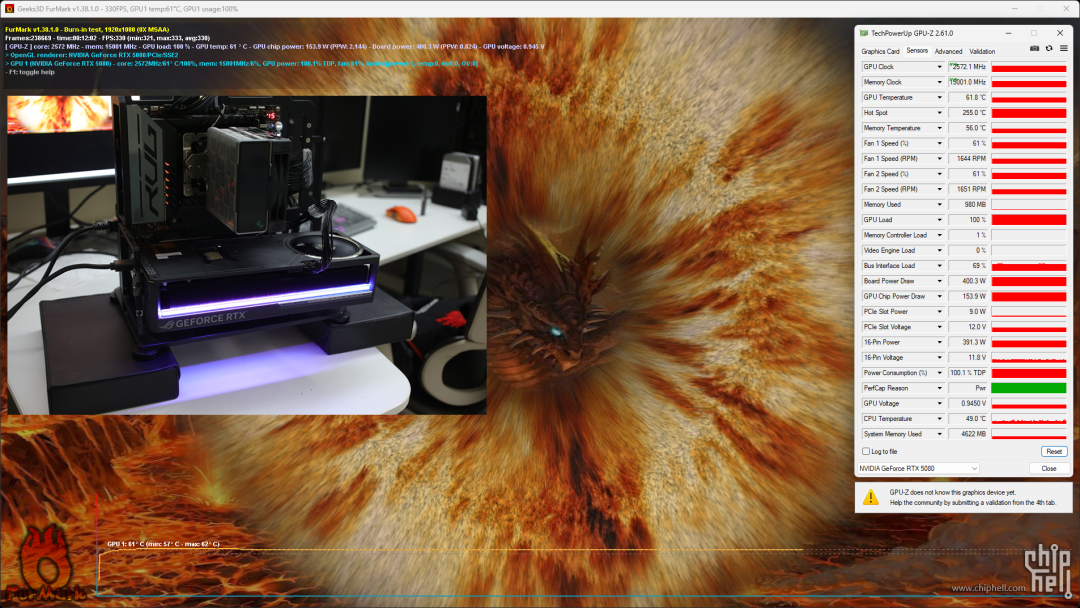The image size is (1080, 608).
Task: Open the Memory Temperature sensor dropdown
Action: (939, 128)
